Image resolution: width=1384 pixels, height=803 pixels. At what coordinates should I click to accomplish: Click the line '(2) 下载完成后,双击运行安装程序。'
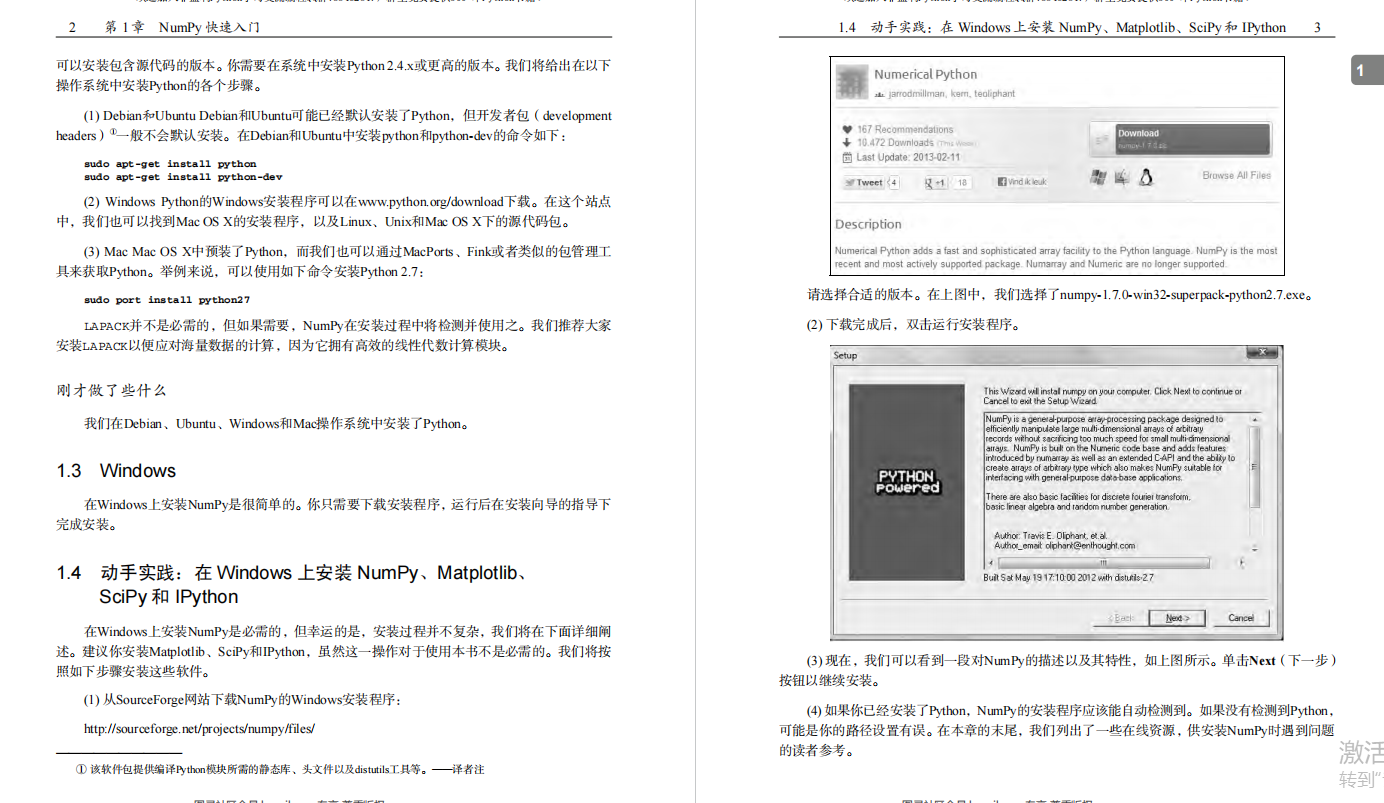click(913, 325)
